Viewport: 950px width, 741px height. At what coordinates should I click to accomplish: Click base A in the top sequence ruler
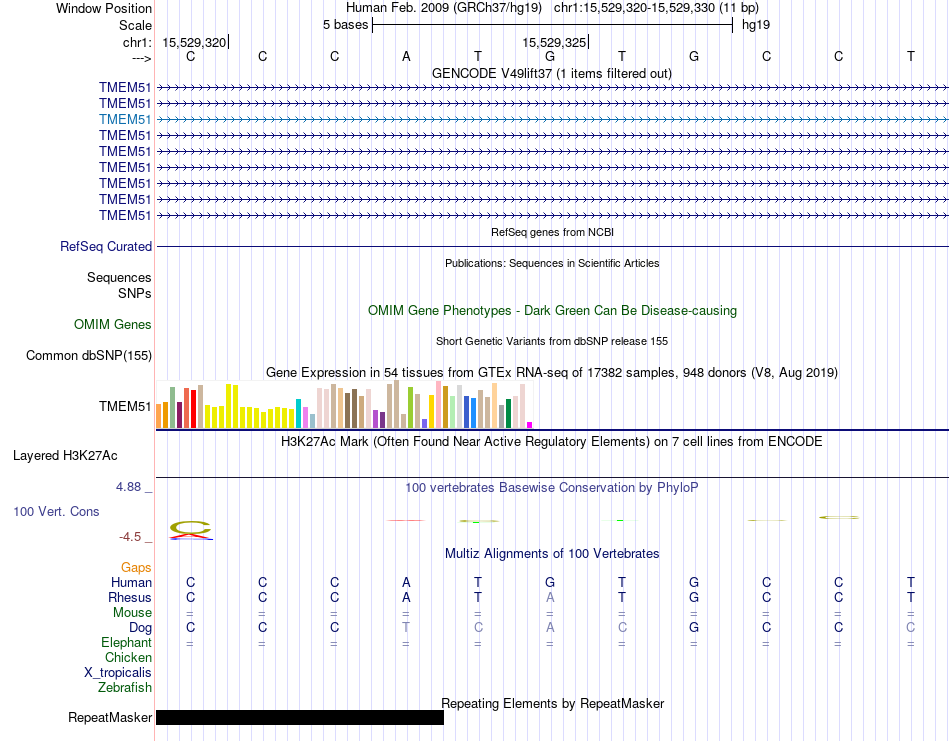click(406, 56)
